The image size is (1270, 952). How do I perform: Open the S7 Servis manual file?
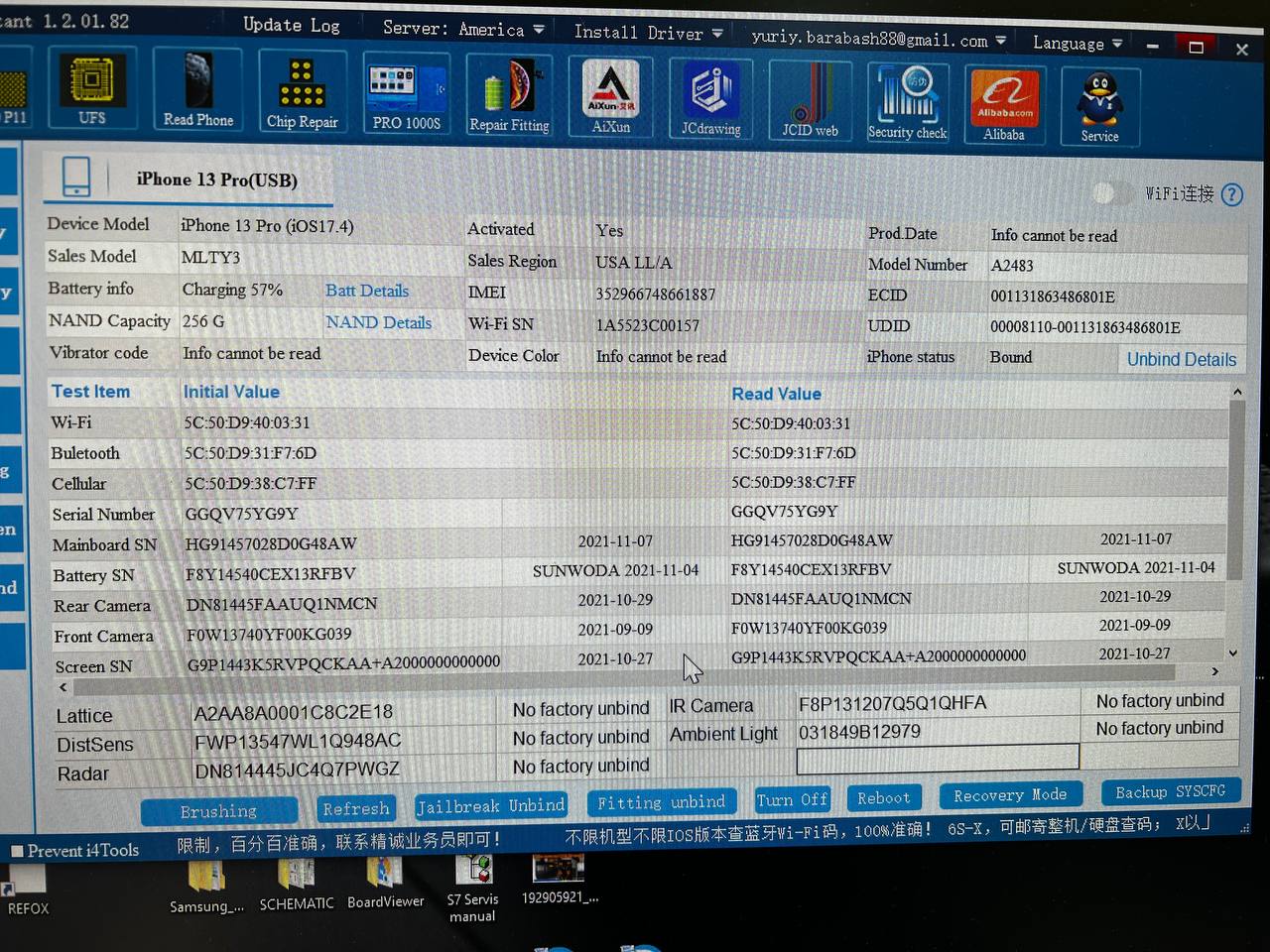click(473, 888)
